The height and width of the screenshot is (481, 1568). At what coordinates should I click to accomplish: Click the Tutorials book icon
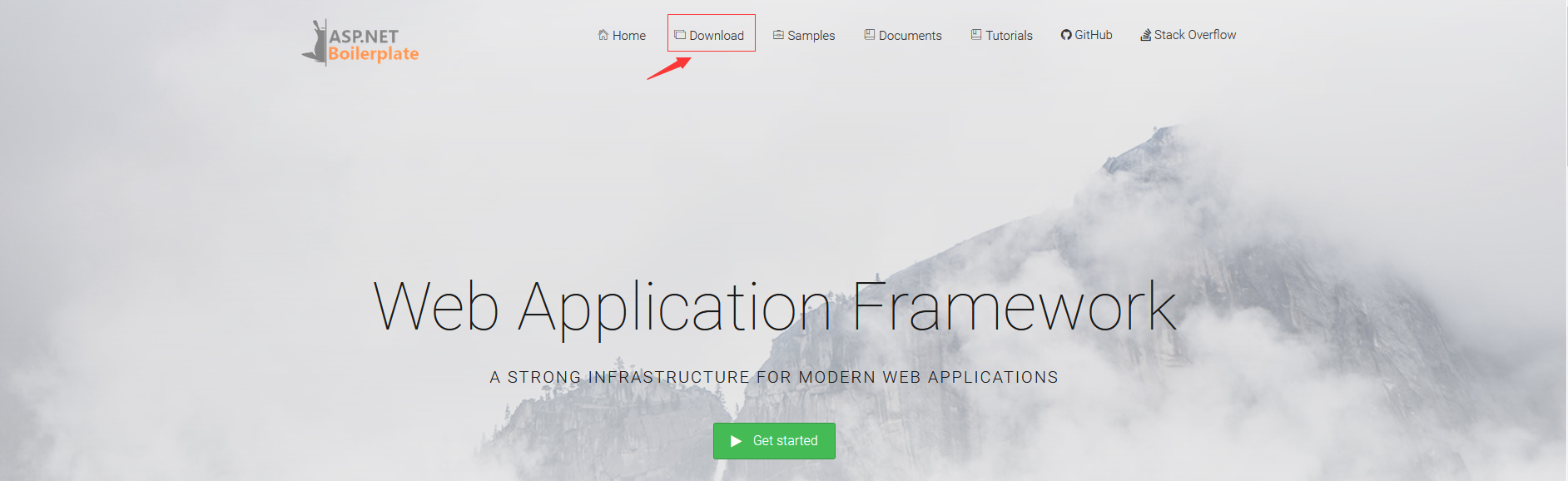pos(976,35)
